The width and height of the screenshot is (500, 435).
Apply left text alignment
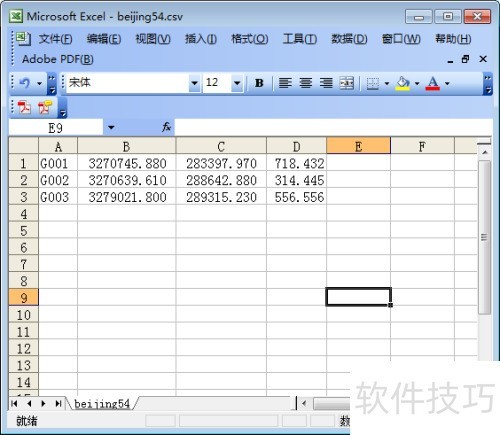point(285,83)
